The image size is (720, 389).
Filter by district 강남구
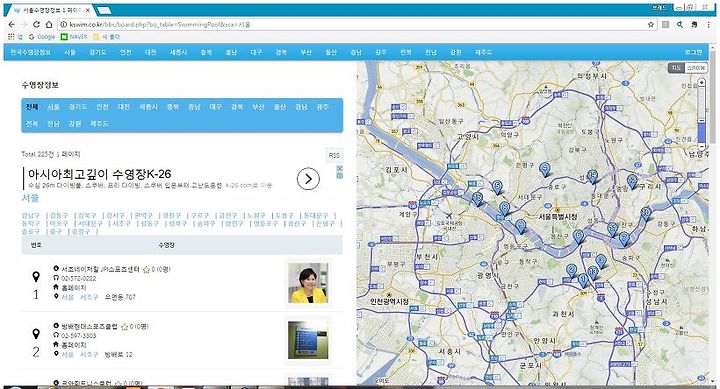click(x=31, y=215)
